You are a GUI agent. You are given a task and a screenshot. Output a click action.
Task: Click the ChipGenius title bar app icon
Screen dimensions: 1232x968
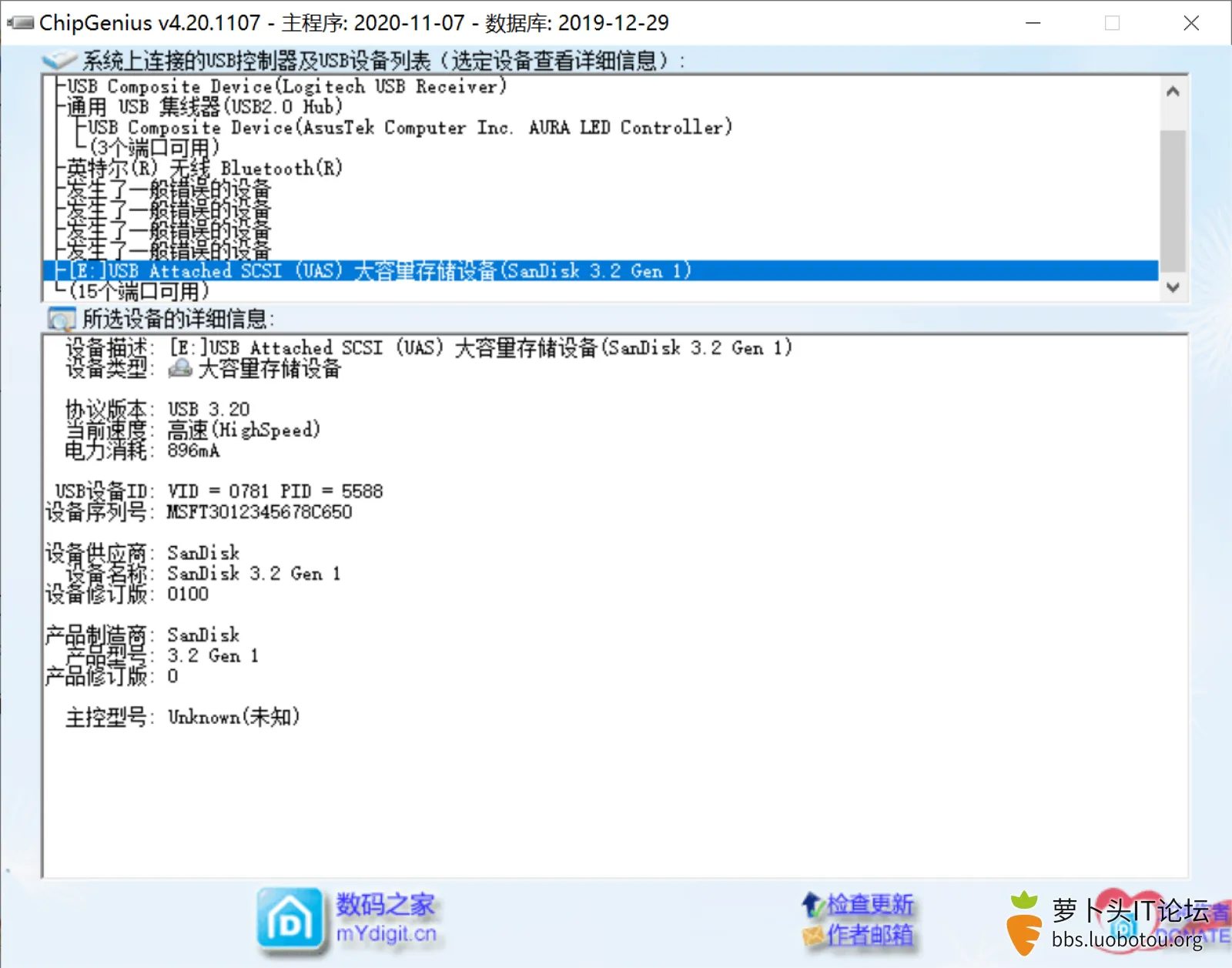[21, 23]
